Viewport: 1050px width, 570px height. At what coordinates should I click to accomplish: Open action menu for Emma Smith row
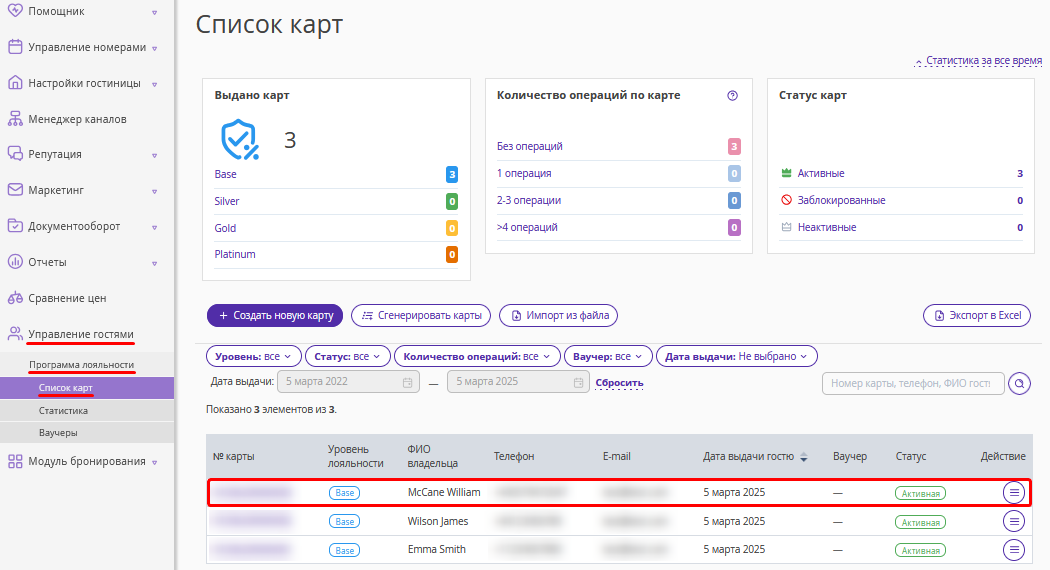click(1014, 550)
